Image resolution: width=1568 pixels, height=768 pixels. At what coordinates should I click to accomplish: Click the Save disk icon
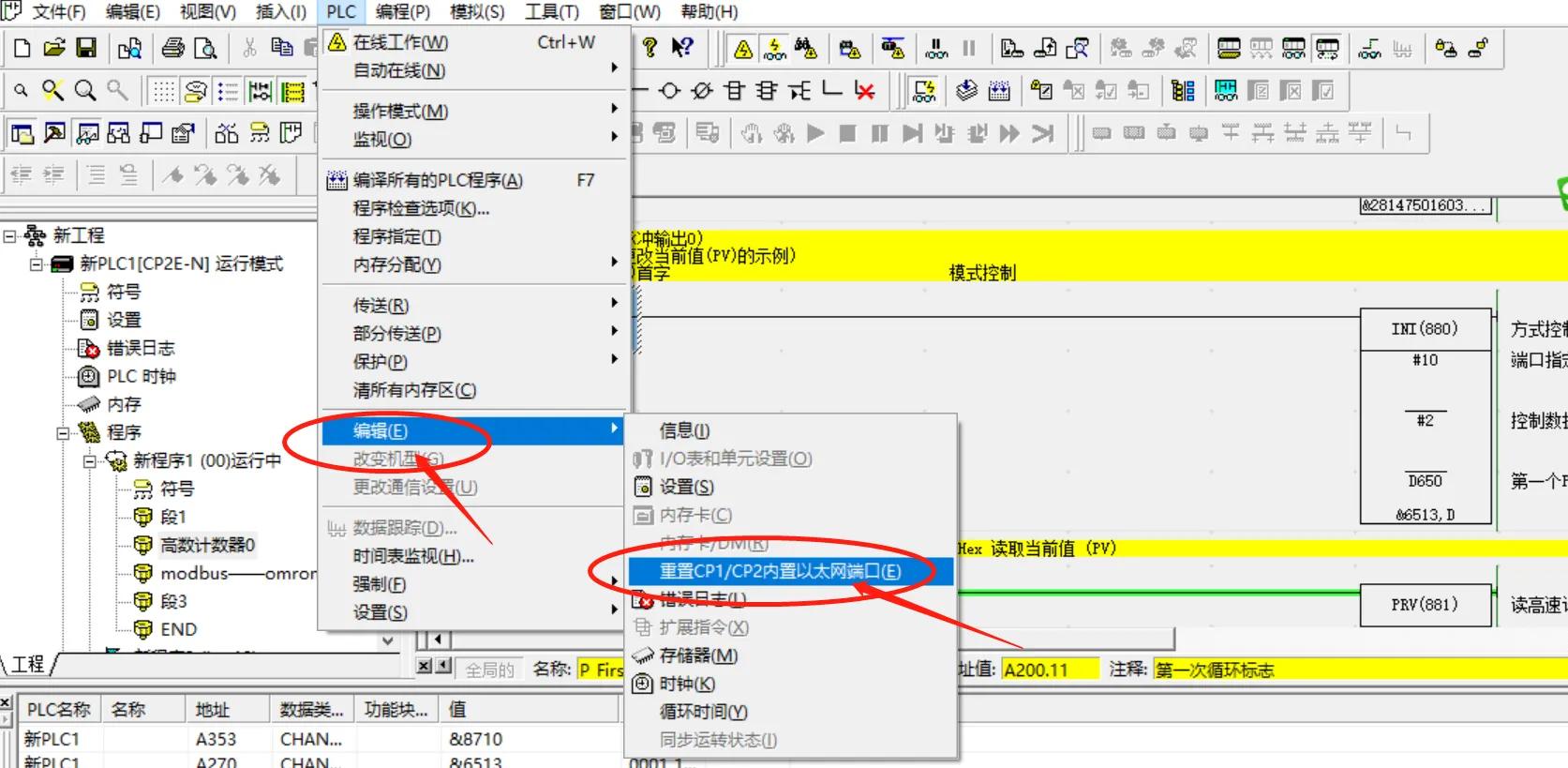(x=86, y=49)
